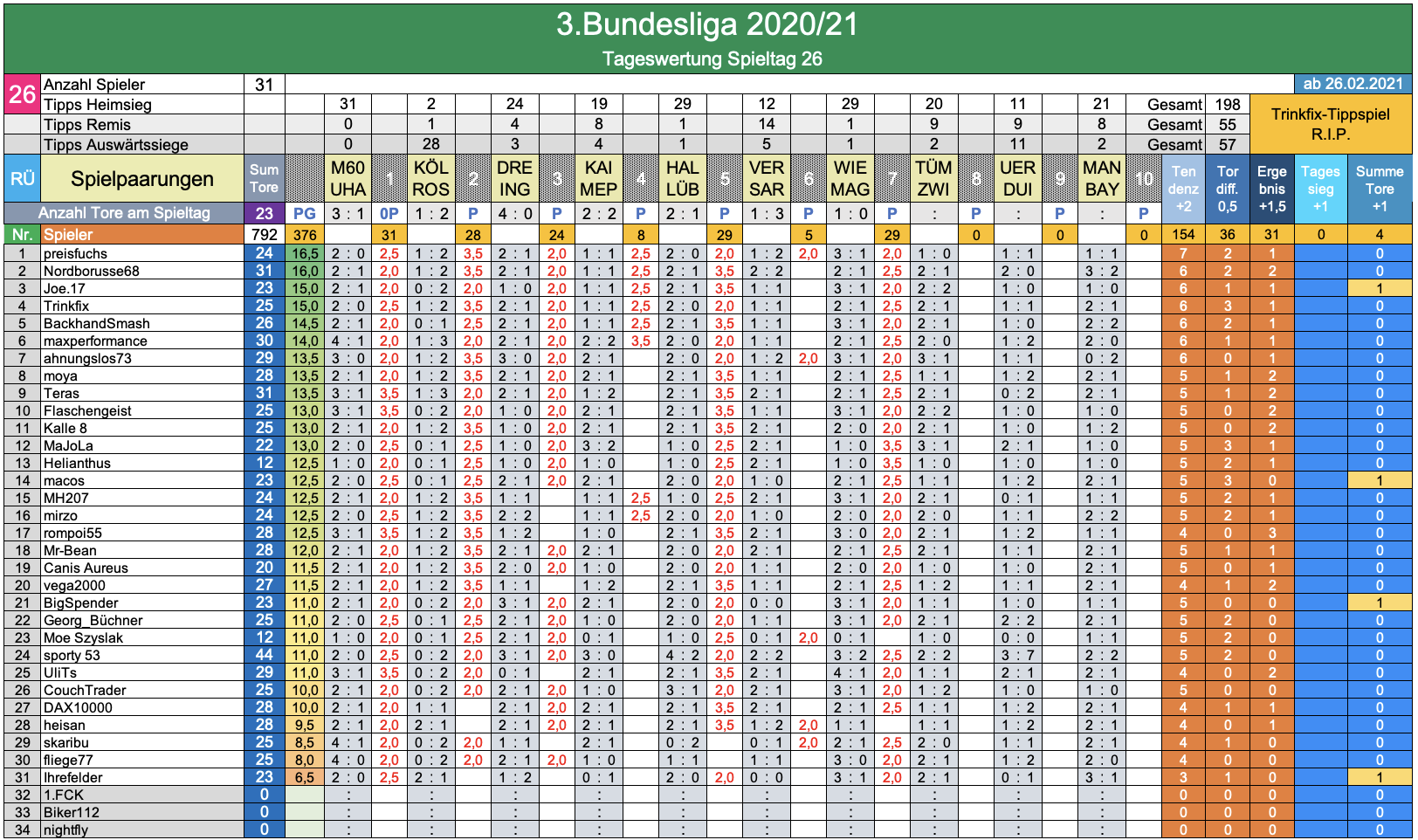The image size is (1418, 840).
Task: Select the 'Tagessieg +1' column header
Action: 1321,189
